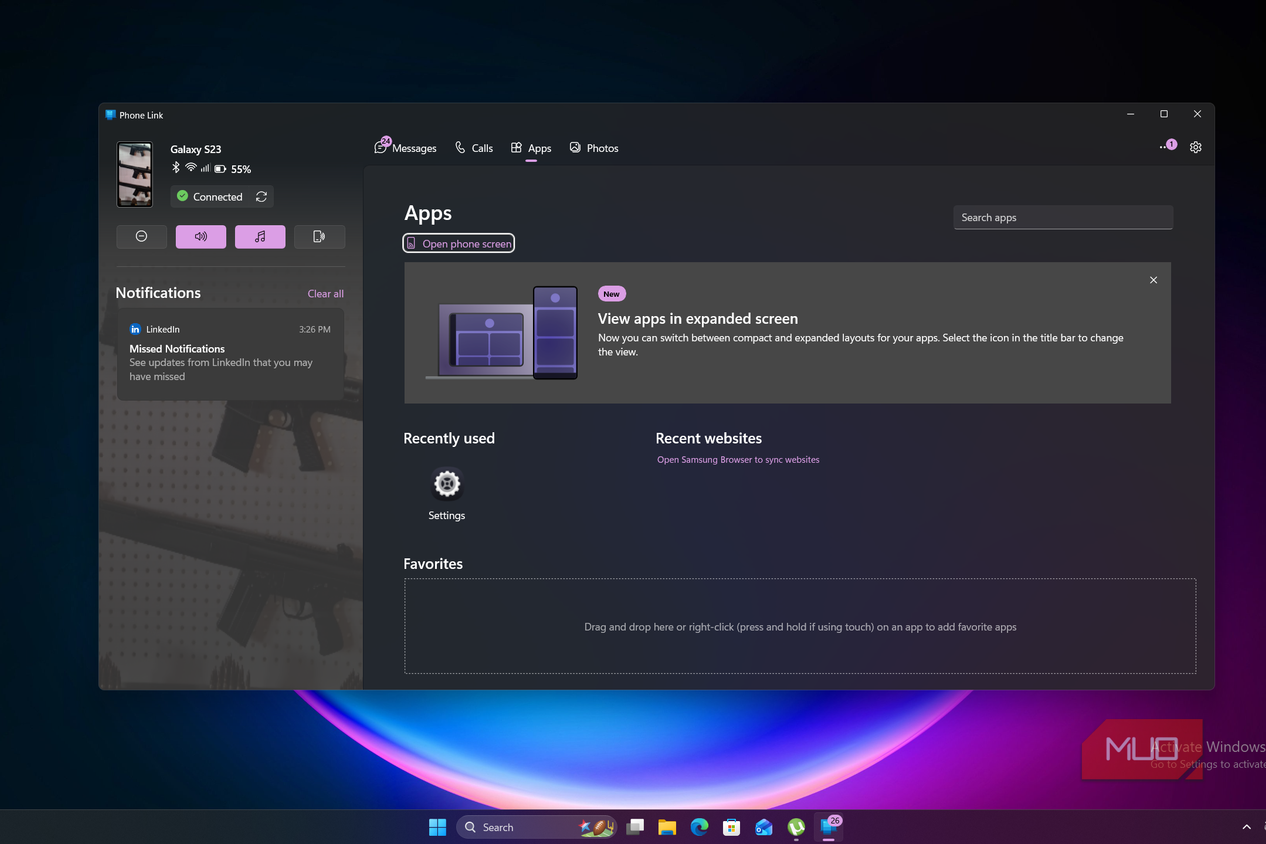Open the LinkedIn Missed Notifications card
Viewport: 1266px width, 844px height.
[230, 354]
